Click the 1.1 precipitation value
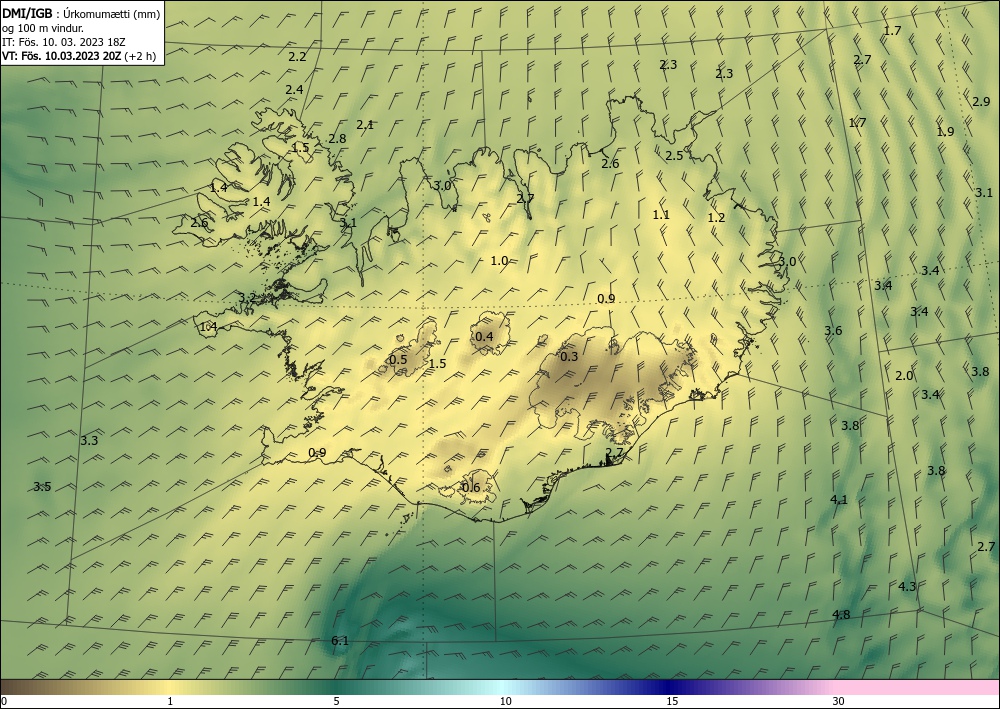The image size is (1000, 709). point(661,215)
